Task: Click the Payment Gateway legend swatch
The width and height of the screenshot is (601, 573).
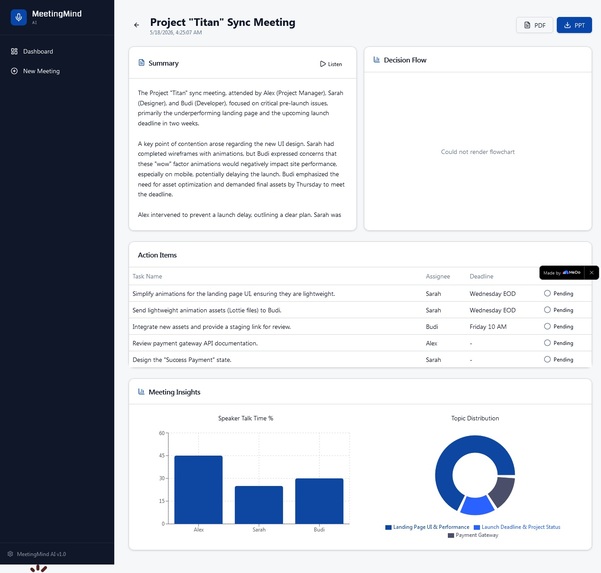Action: point(451,535)
